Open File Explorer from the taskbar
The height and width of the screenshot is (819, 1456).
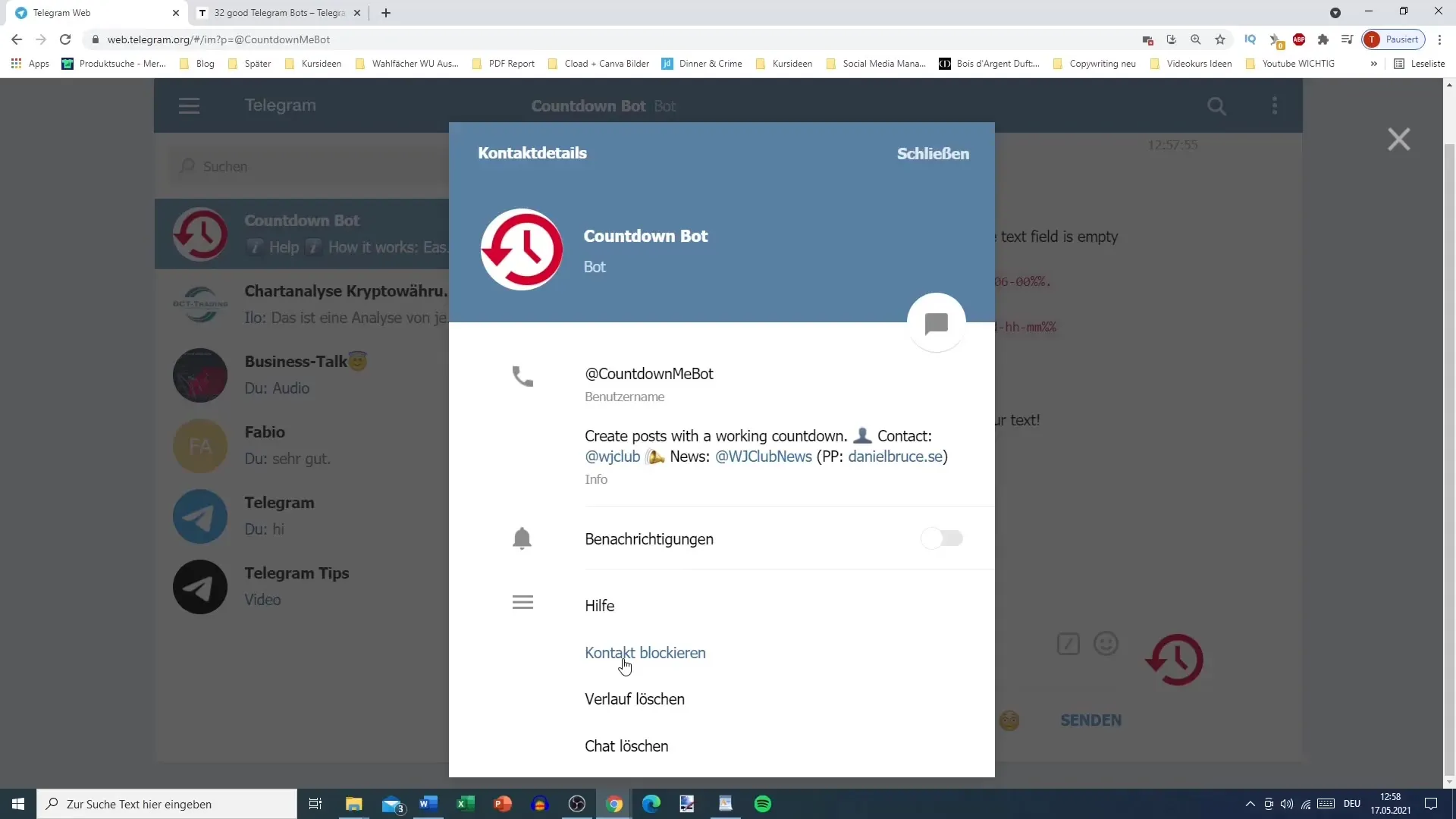354,804
